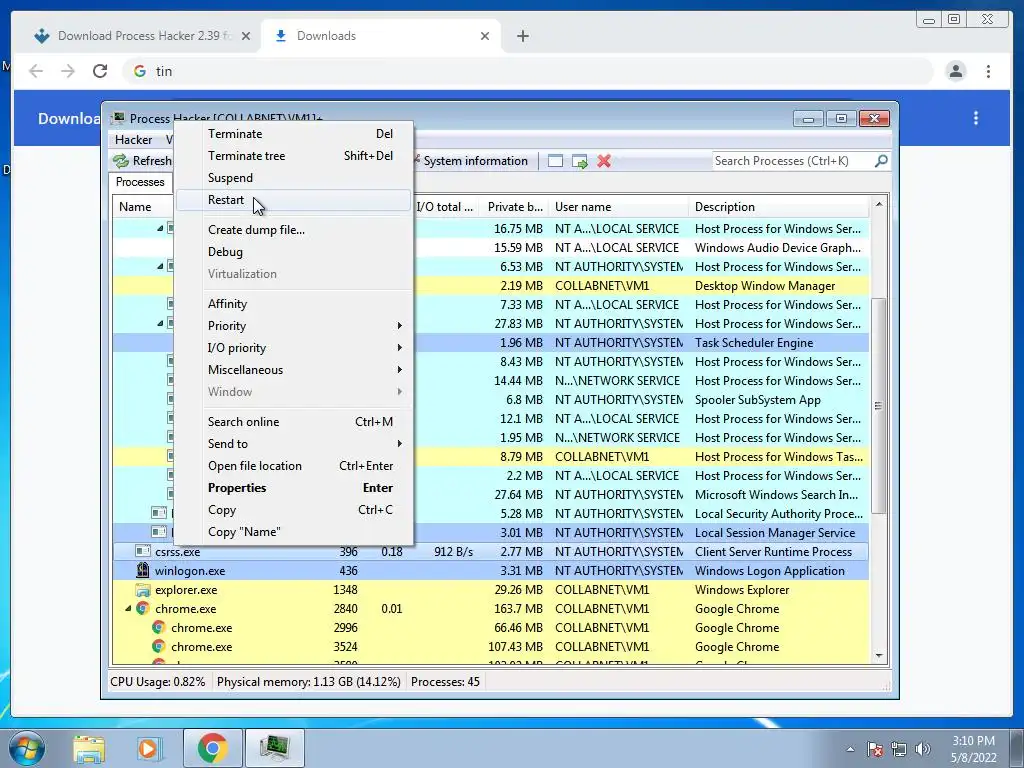
Task: Open Chrome's three-dot menu
Action: coord(988,71)
